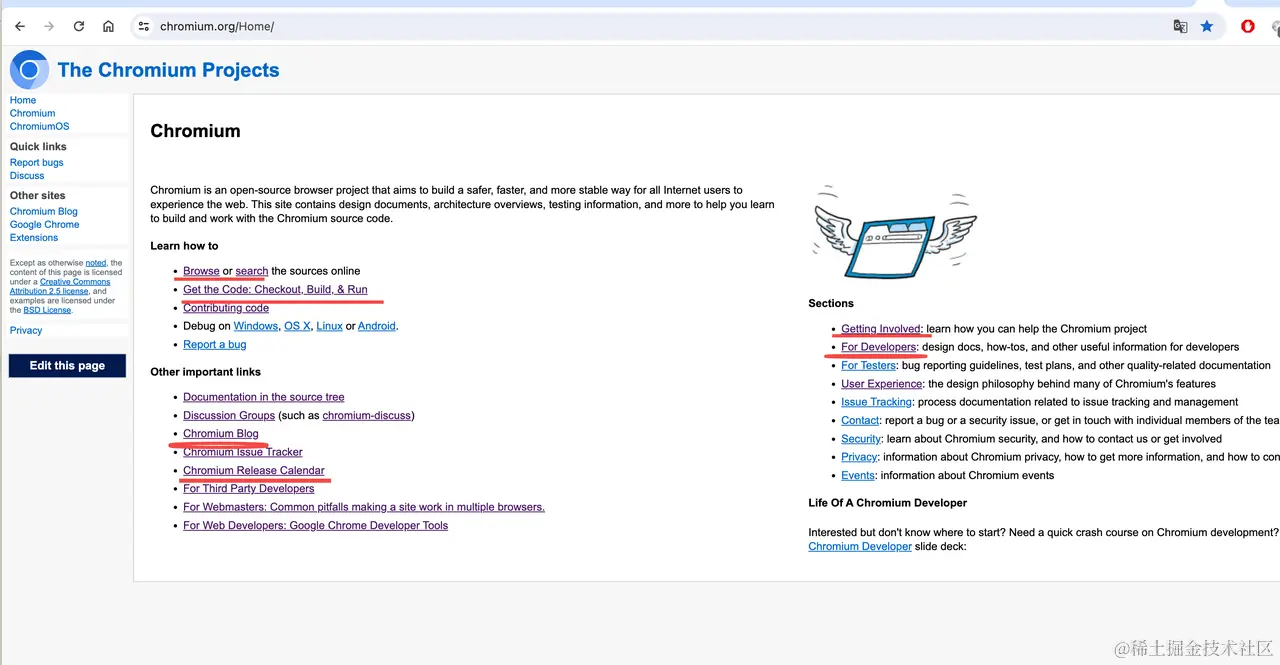
Task: Click the 'Other important links' heading
Action: (207, 372)
